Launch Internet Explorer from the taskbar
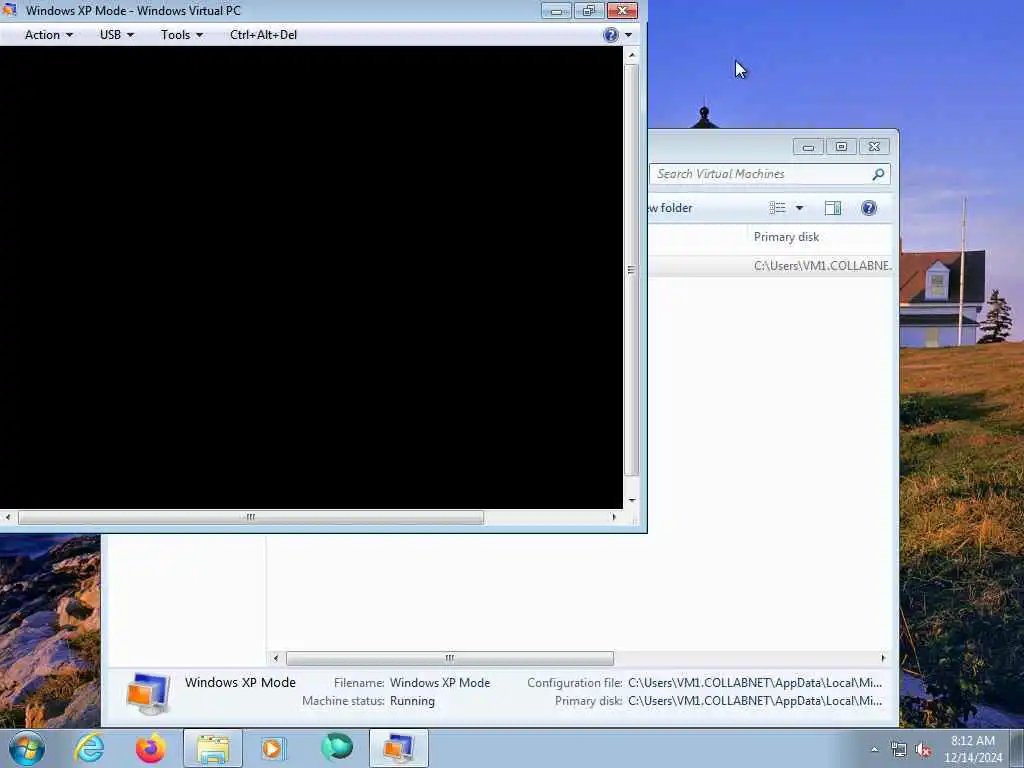Image resolution: width=1024 pixels, height=768 pixels. 89,748
